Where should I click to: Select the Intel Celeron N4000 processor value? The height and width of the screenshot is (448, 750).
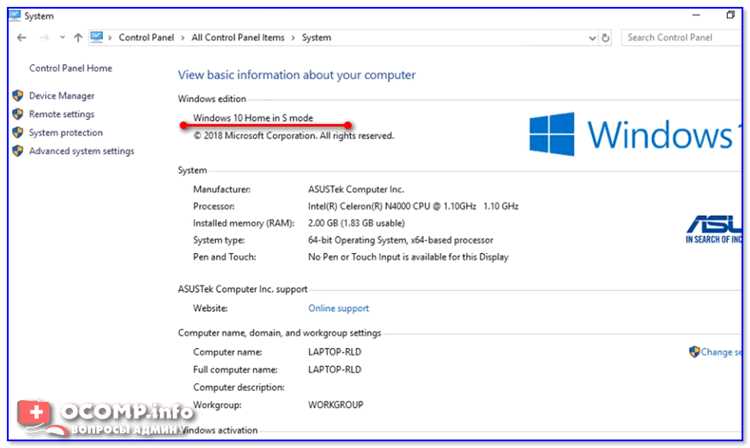coord(413,206)
